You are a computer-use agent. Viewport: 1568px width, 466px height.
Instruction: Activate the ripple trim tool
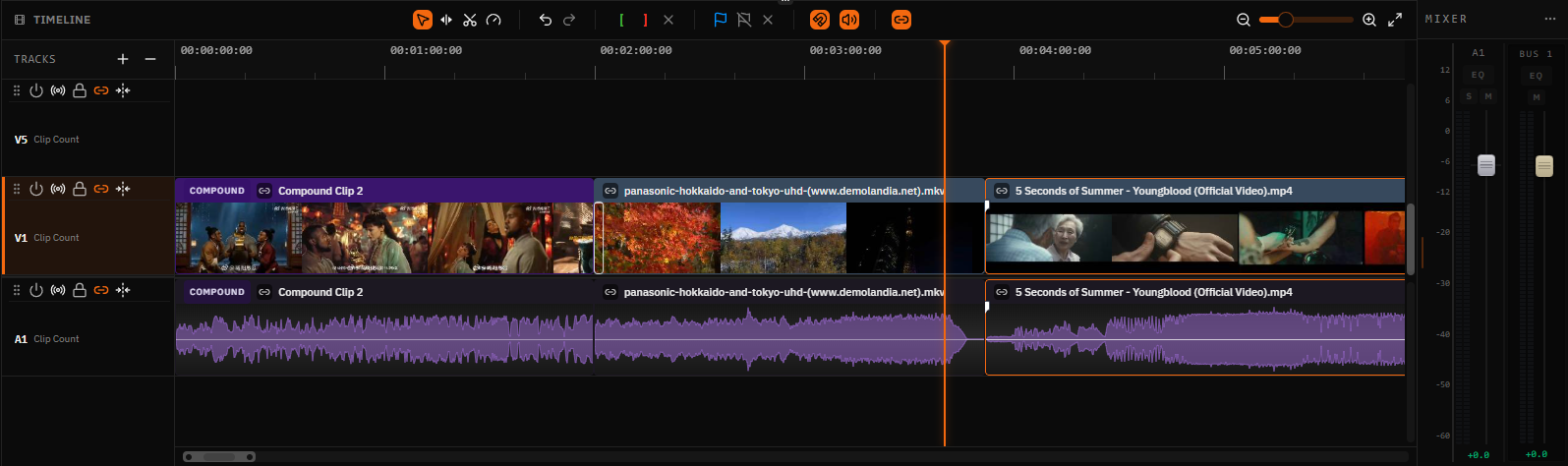coord(446,20)
